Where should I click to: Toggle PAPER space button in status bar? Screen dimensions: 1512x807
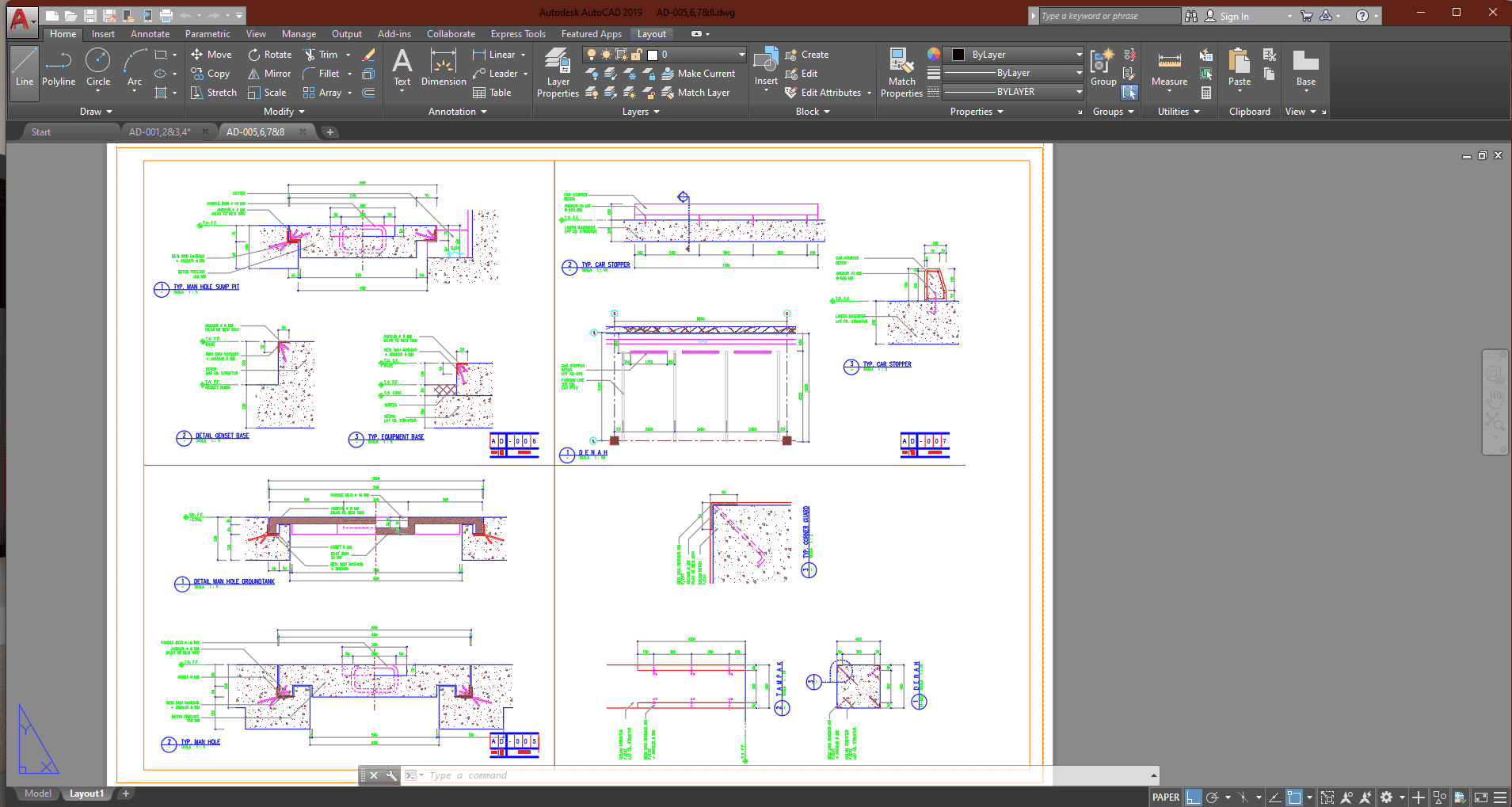[1165, 797]
